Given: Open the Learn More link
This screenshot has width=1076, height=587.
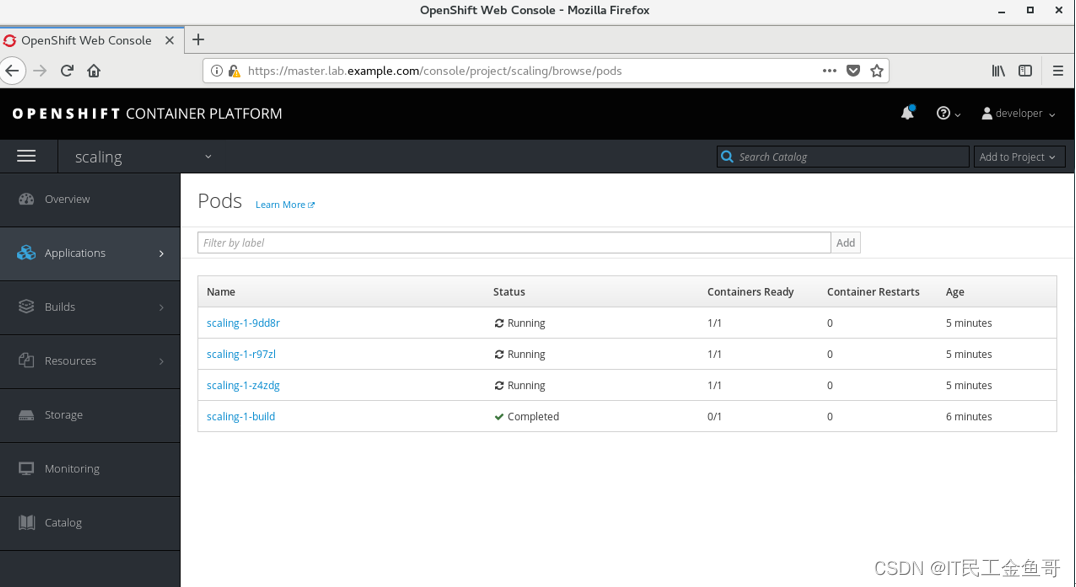Looking at the screenshot, I should [285, 205].
